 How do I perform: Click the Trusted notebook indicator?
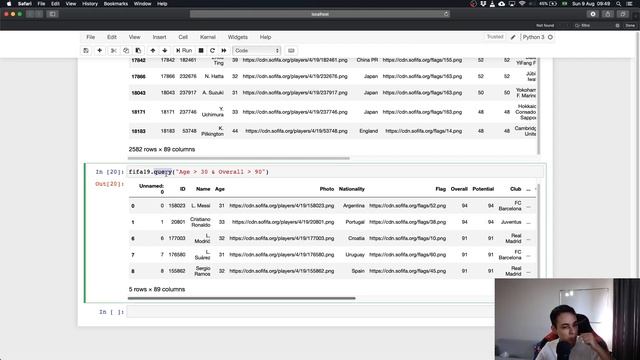pos(495,37)
